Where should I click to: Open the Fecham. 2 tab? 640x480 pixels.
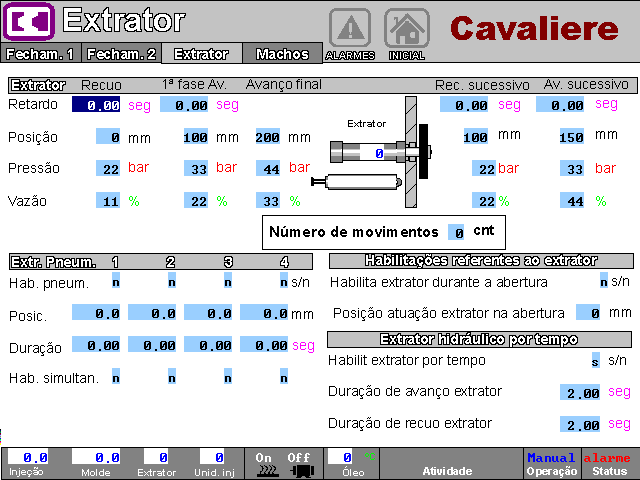tap(121, 55)
